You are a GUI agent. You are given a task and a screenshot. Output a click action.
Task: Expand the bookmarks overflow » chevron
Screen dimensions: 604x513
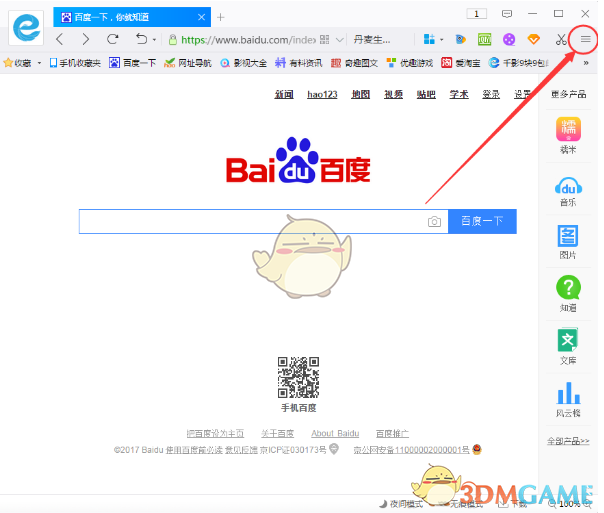coord(586,63)
